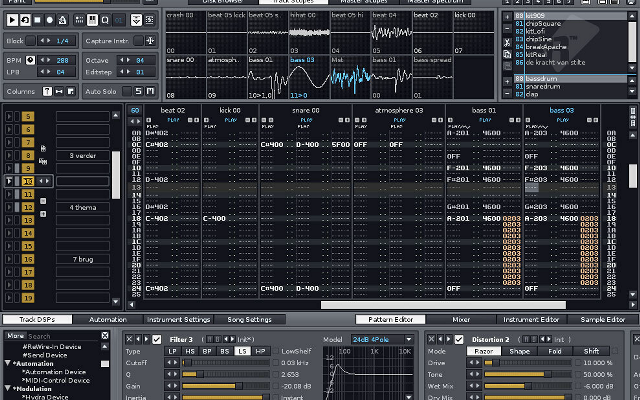
Task: Click the single-track edit icon at transport right
Action: point(149,20)
